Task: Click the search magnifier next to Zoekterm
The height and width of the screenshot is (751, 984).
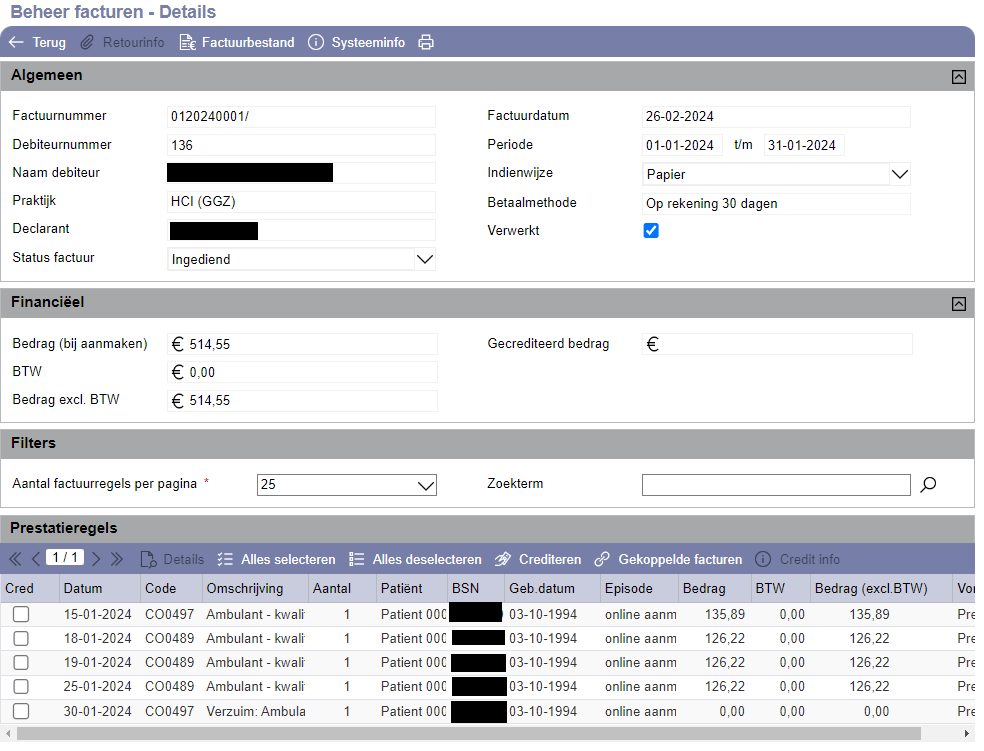Action: click(928, 485)
